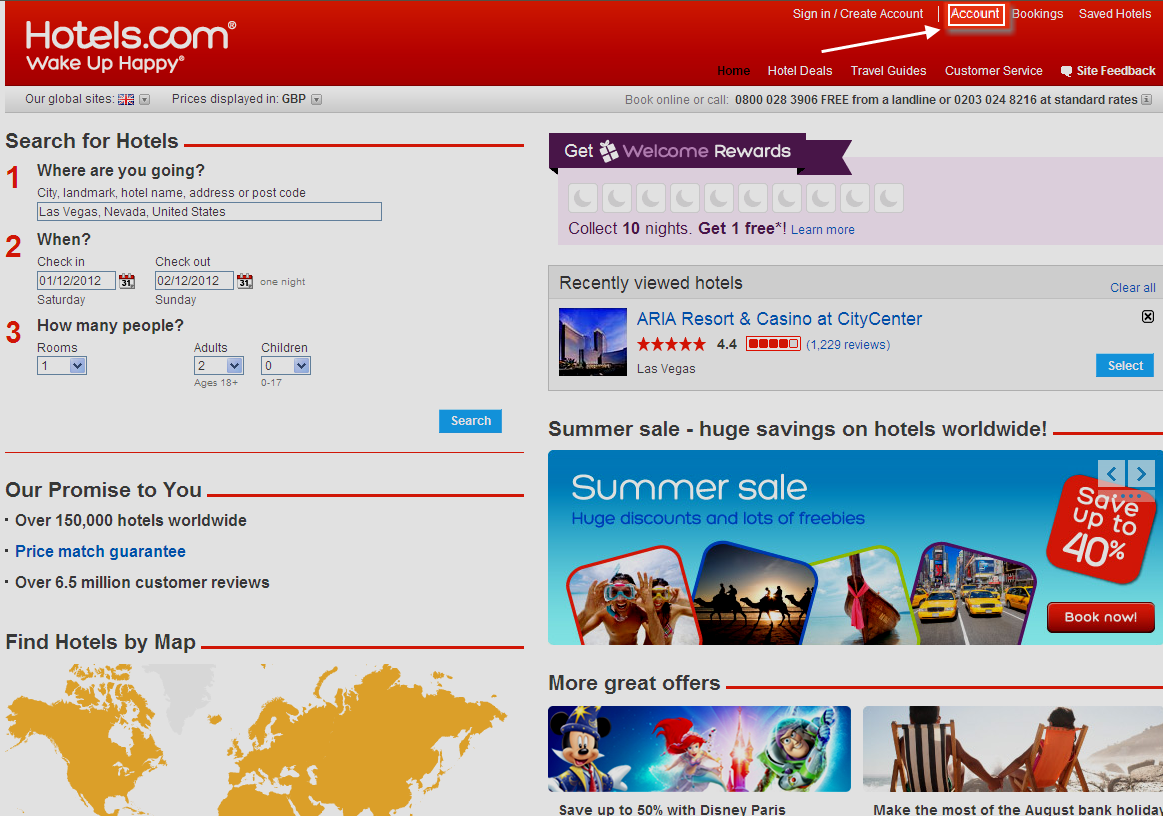This screenshot has height=816, width=1163.
Task: Select the ARIA Resort hotel
Action: [1125, 365]
